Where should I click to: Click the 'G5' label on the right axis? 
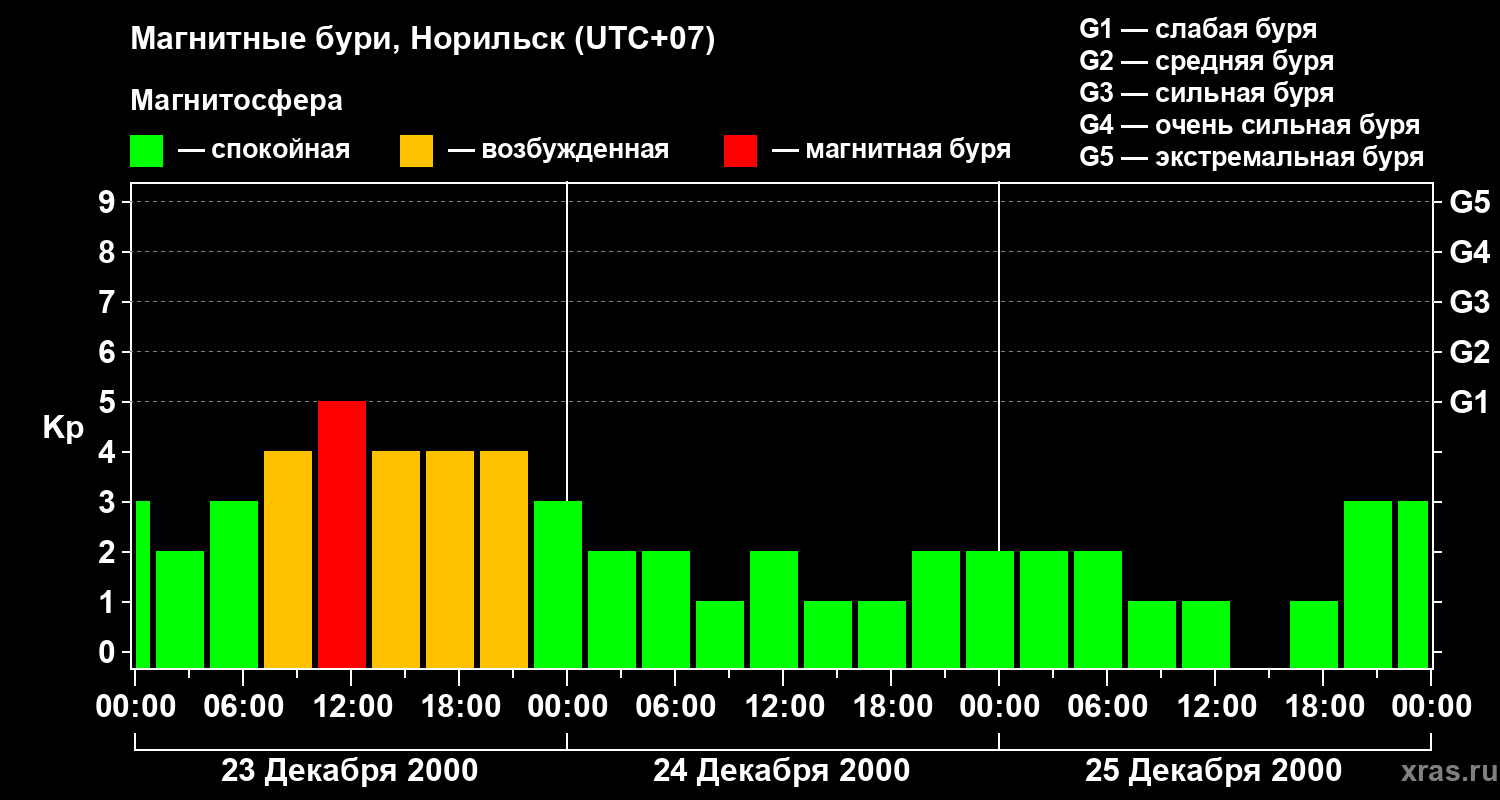coord(1469,202)
